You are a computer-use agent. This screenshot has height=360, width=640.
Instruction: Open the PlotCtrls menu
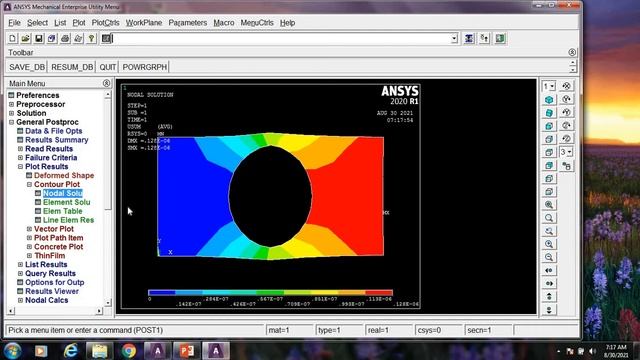(105, 23)
